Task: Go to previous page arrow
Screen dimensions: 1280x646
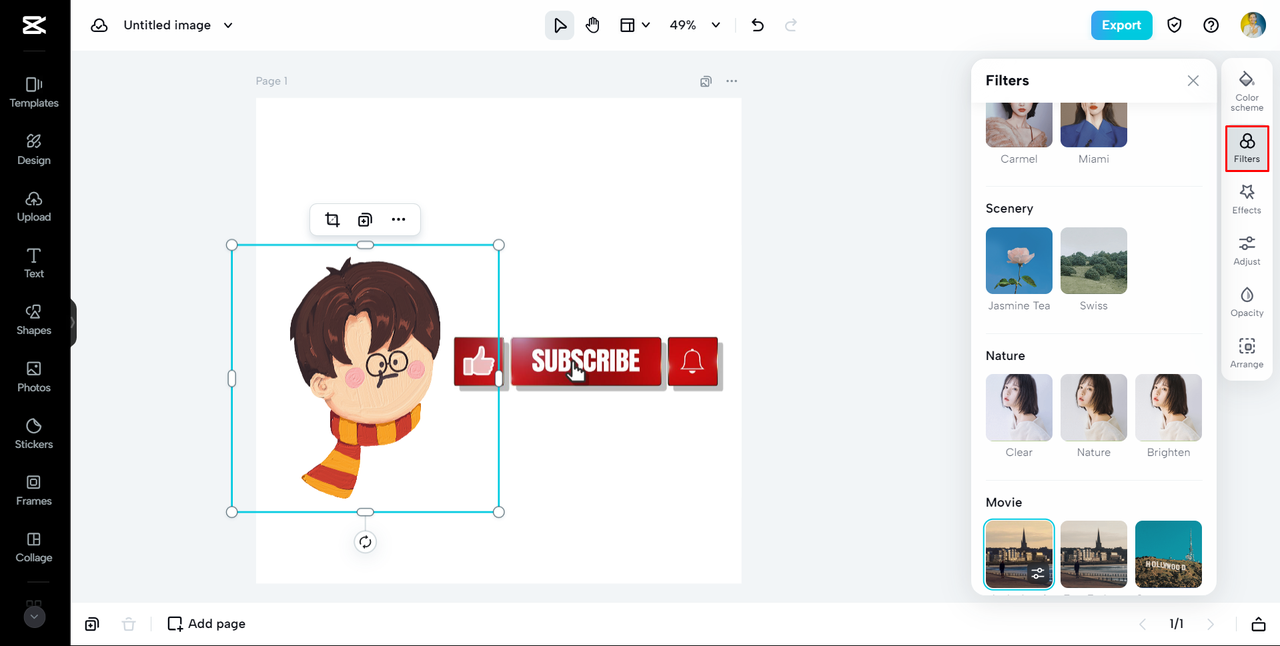Action: (1143, 624)
